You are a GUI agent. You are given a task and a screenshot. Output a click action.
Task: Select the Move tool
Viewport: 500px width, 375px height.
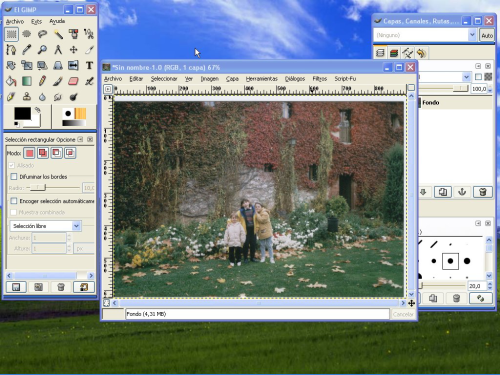[x=73, y=50]
